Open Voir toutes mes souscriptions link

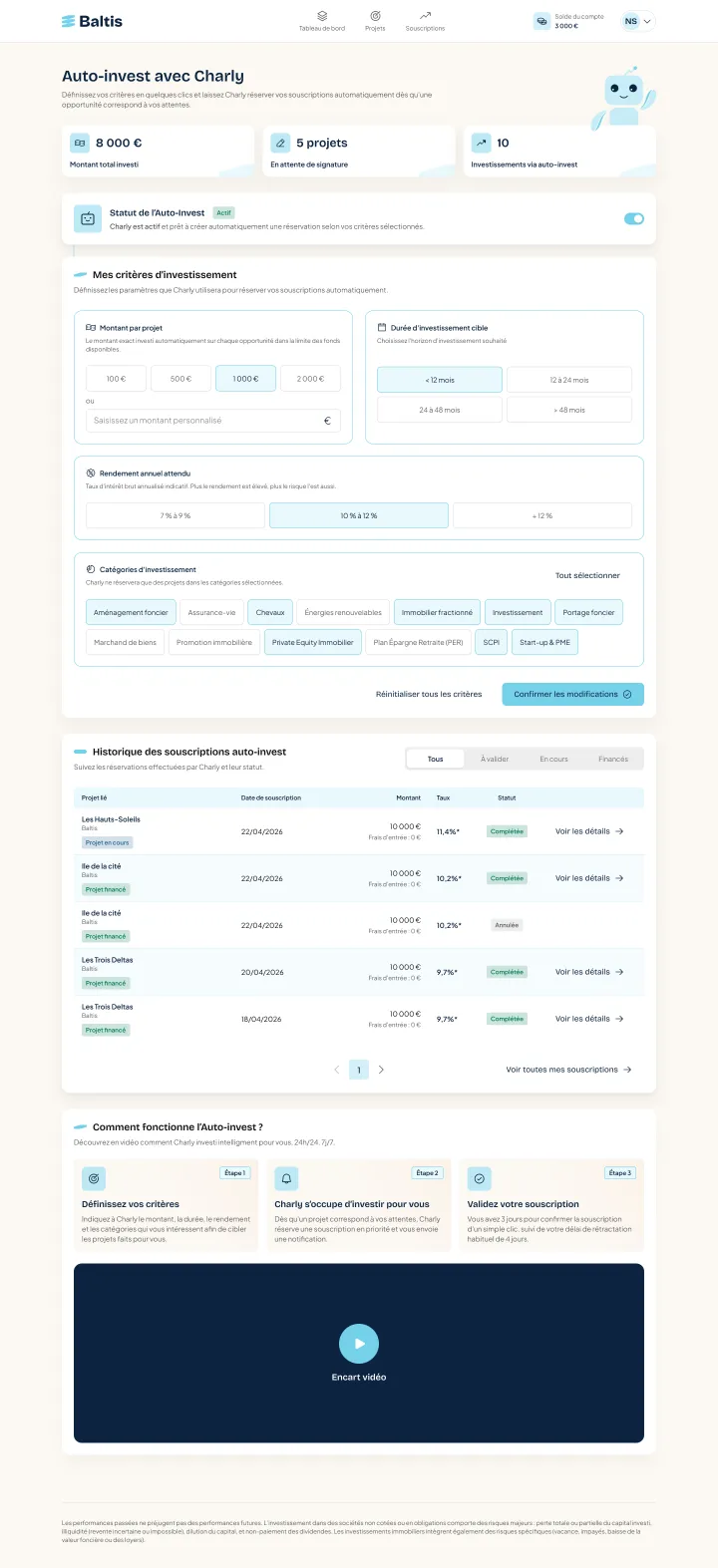click(x=568, y=1070)
